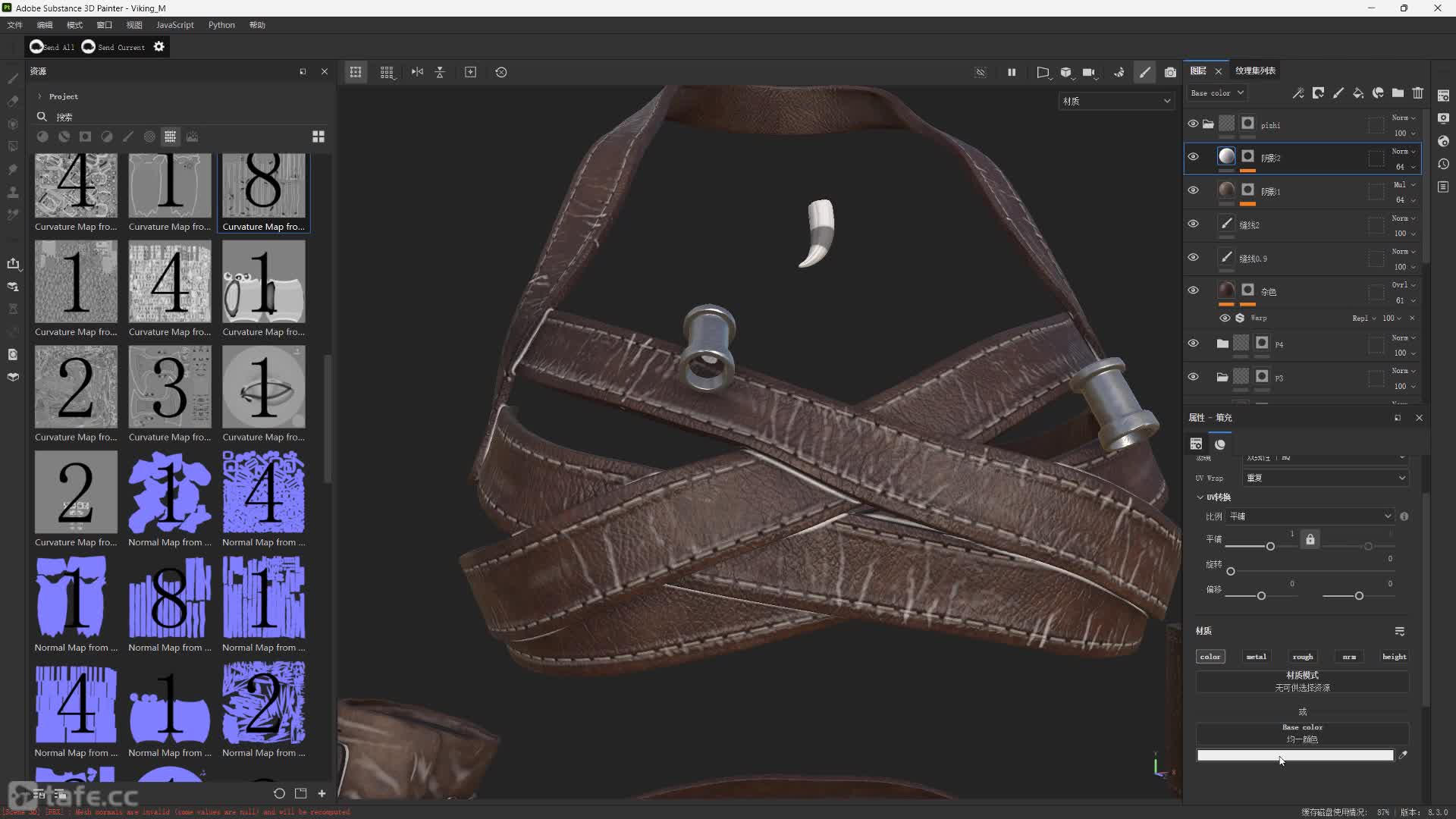Screen dimensions: 1456x819
Task: Adjust the 旋转 rotation slider handle
Action: point(1231,571)
